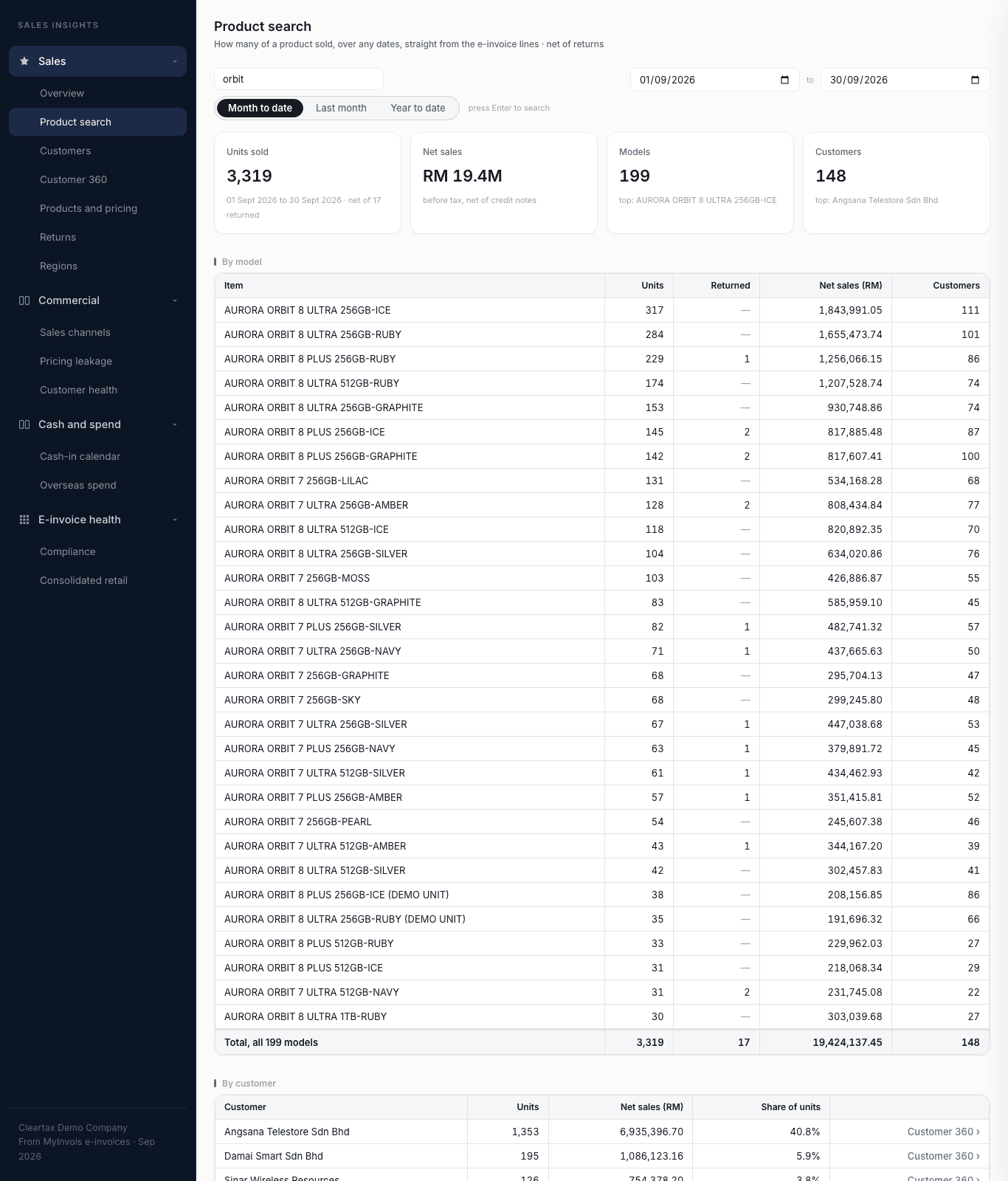This screenshot has height=1181, width=1008.
Task: Click the Damai Smart Sdn Bhd customer name
Action: [x=273, y=1156]
